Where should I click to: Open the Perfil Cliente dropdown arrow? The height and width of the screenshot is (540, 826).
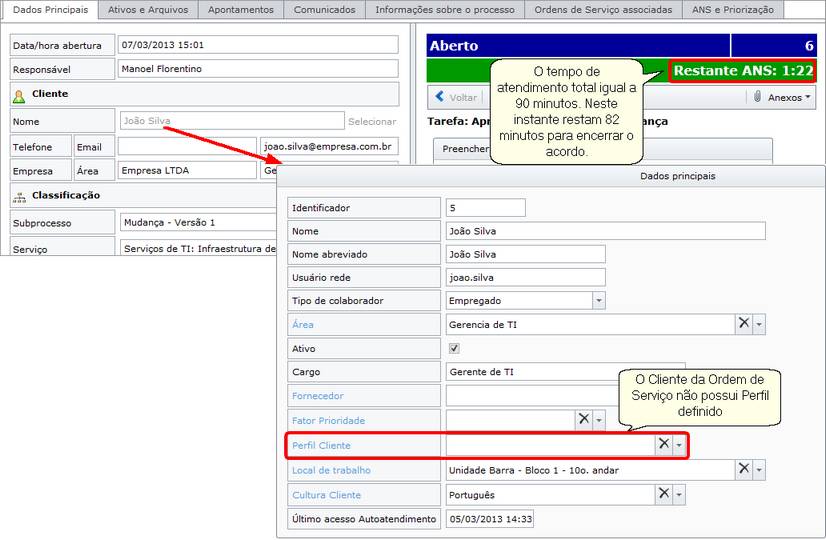(679, 445)
